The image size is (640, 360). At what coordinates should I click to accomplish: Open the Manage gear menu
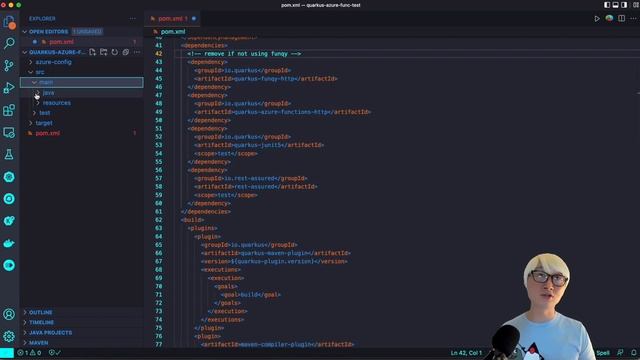click(9, 336)
